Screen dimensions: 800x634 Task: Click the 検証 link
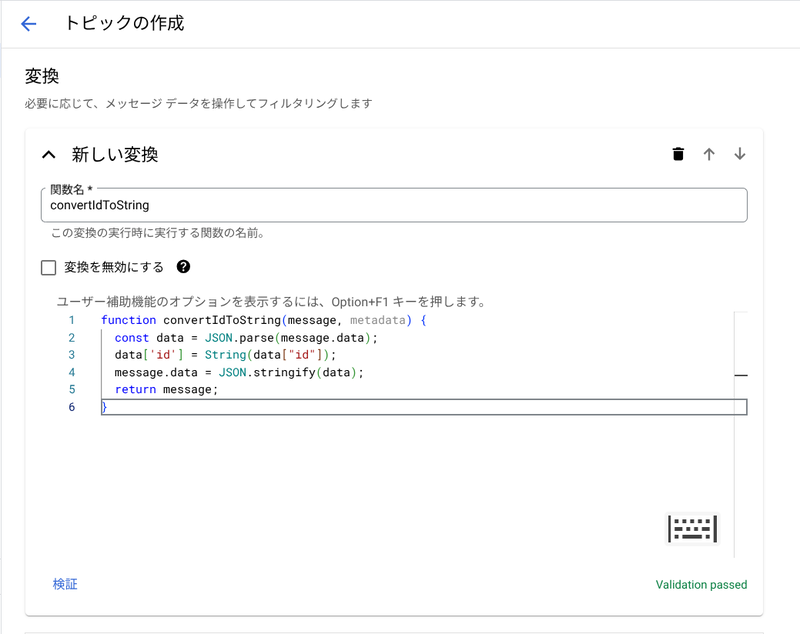65,584
